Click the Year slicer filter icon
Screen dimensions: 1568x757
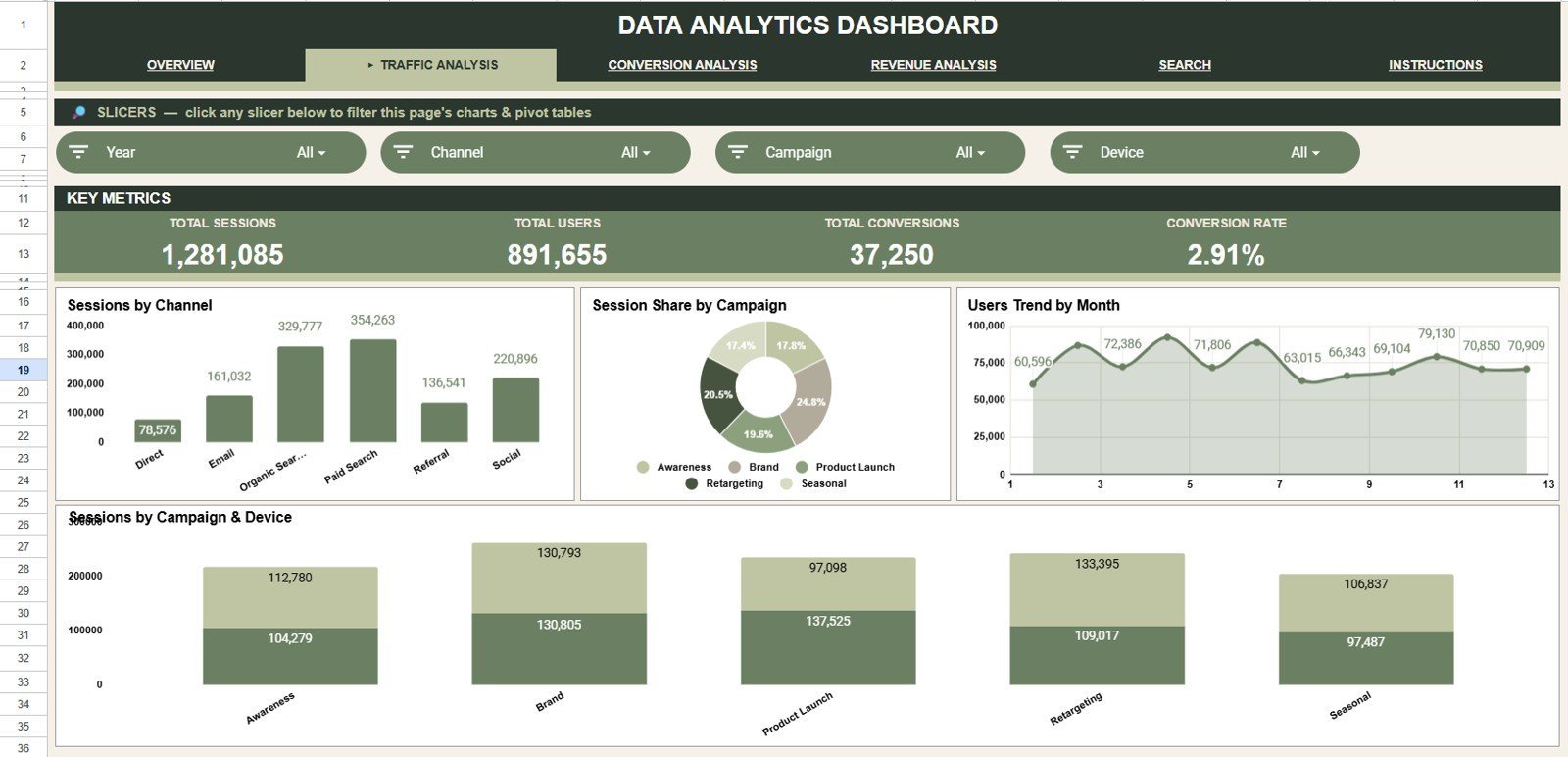point(78,152)
